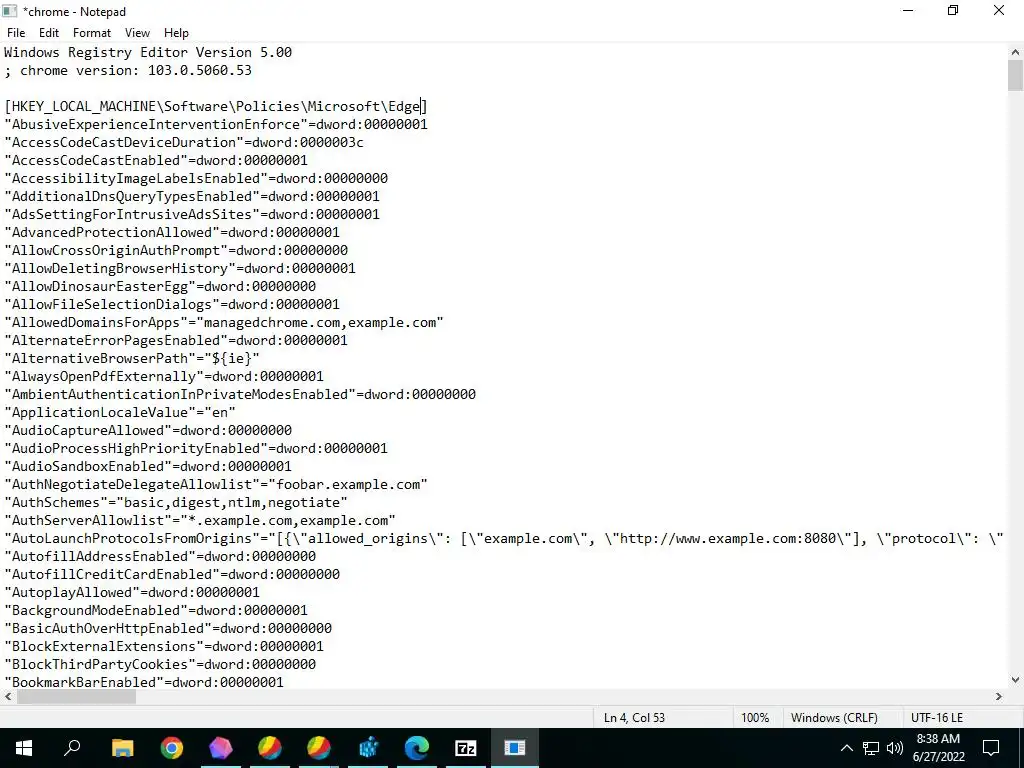1024x768 pixels.
Task: Click the ApplicationLocaleValue line
Action: (x=120, y=413)
